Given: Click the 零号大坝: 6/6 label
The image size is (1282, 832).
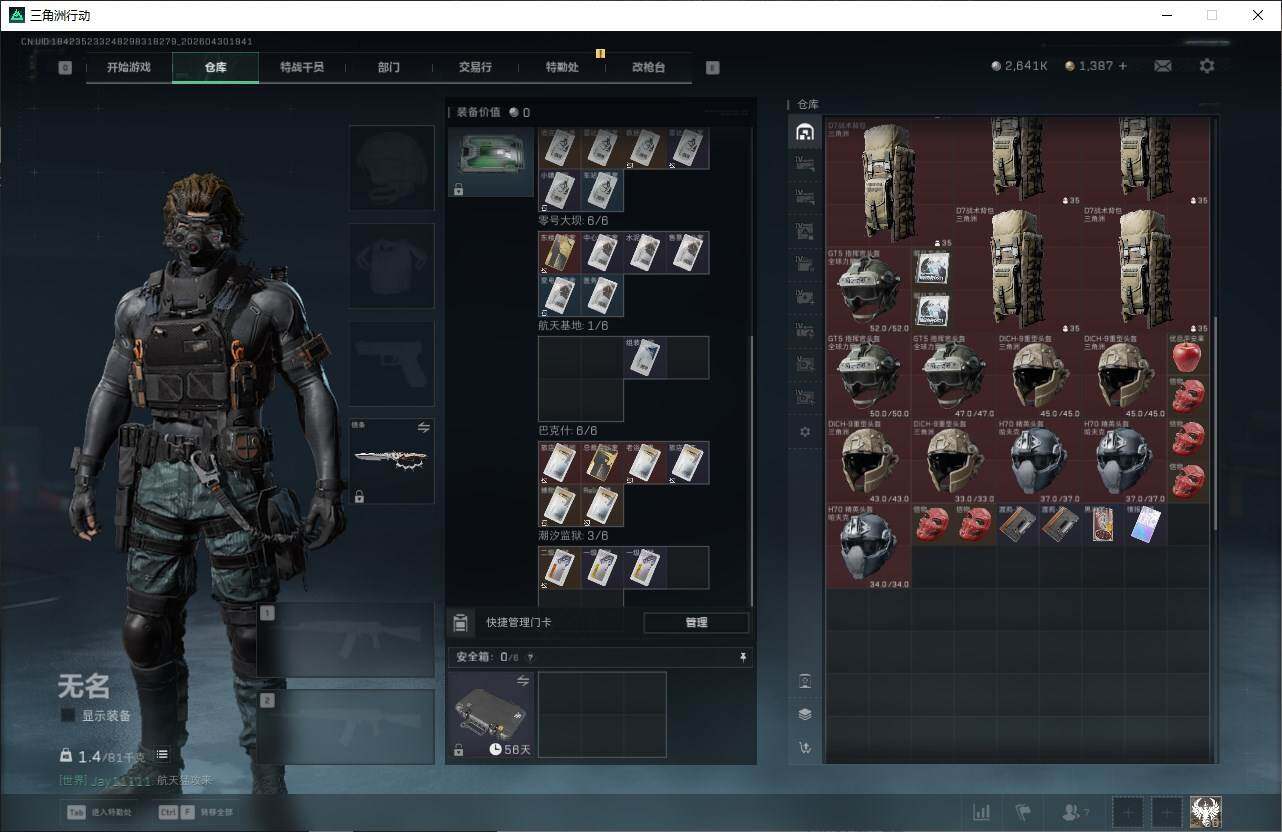Looking at the screenshot, I should pyautogui.click(x=573, y=220).
